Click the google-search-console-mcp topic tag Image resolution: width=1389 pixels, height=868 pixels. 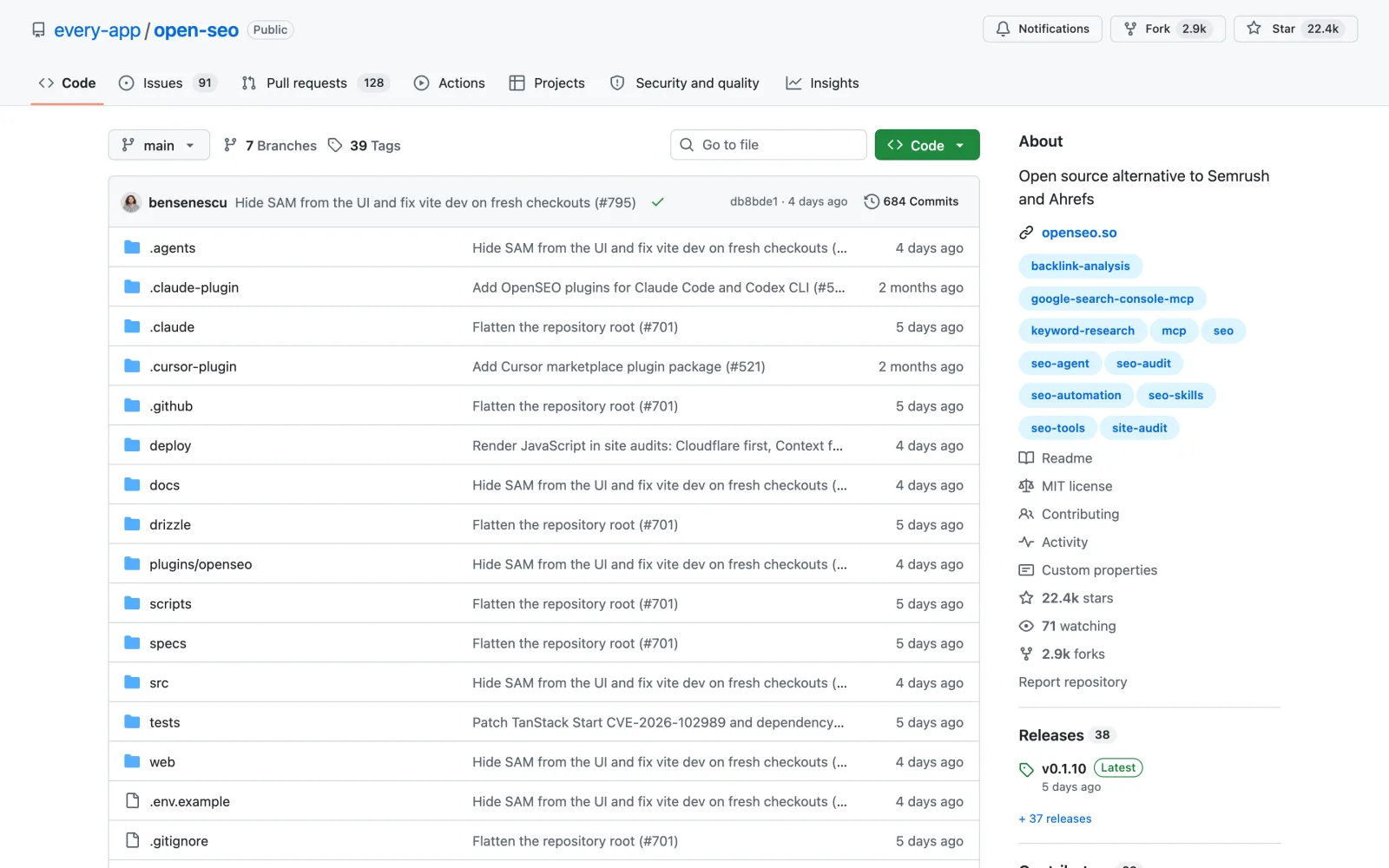1112,299
